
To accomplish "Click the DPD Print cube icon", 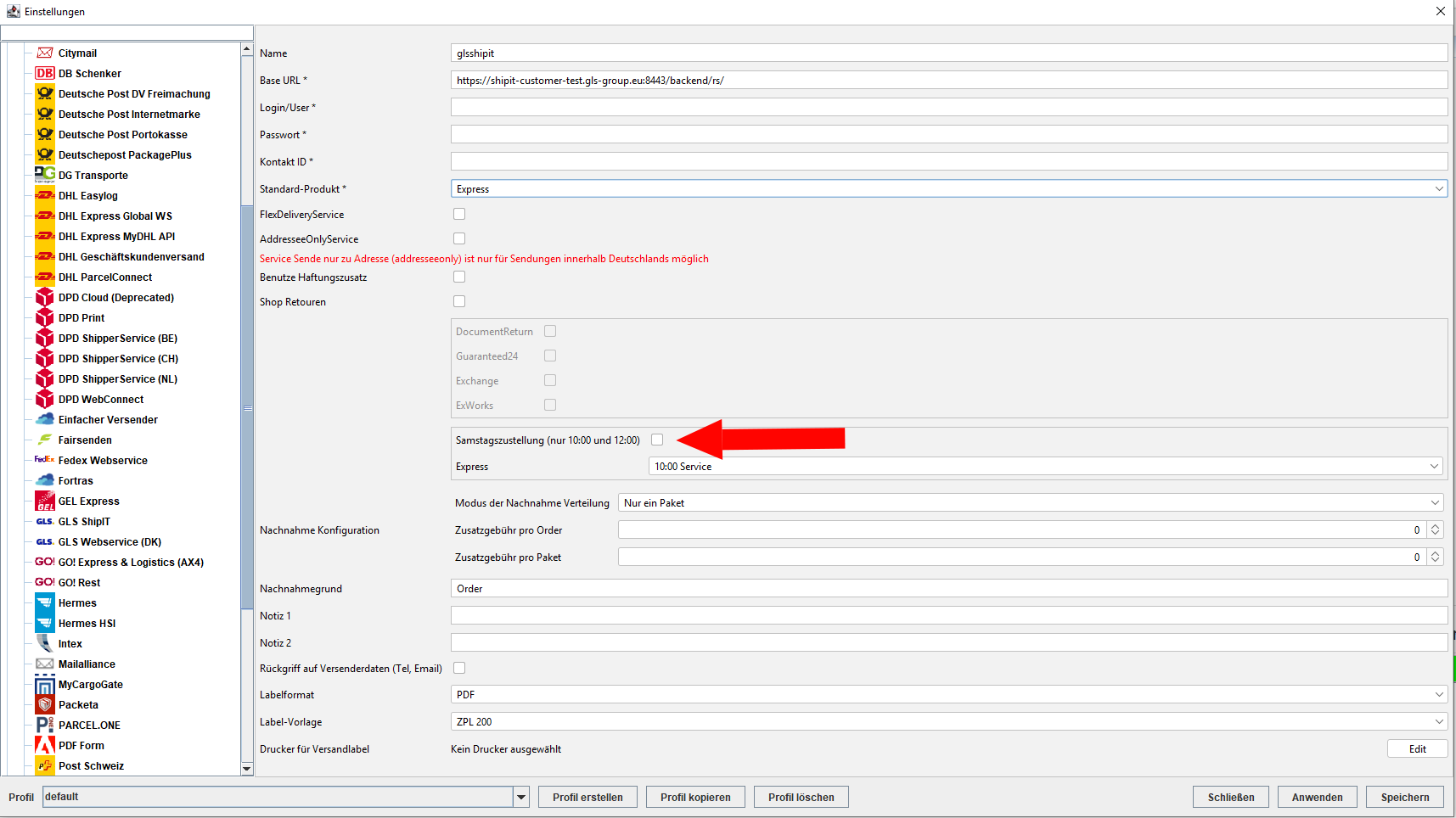I will point(45,317).
